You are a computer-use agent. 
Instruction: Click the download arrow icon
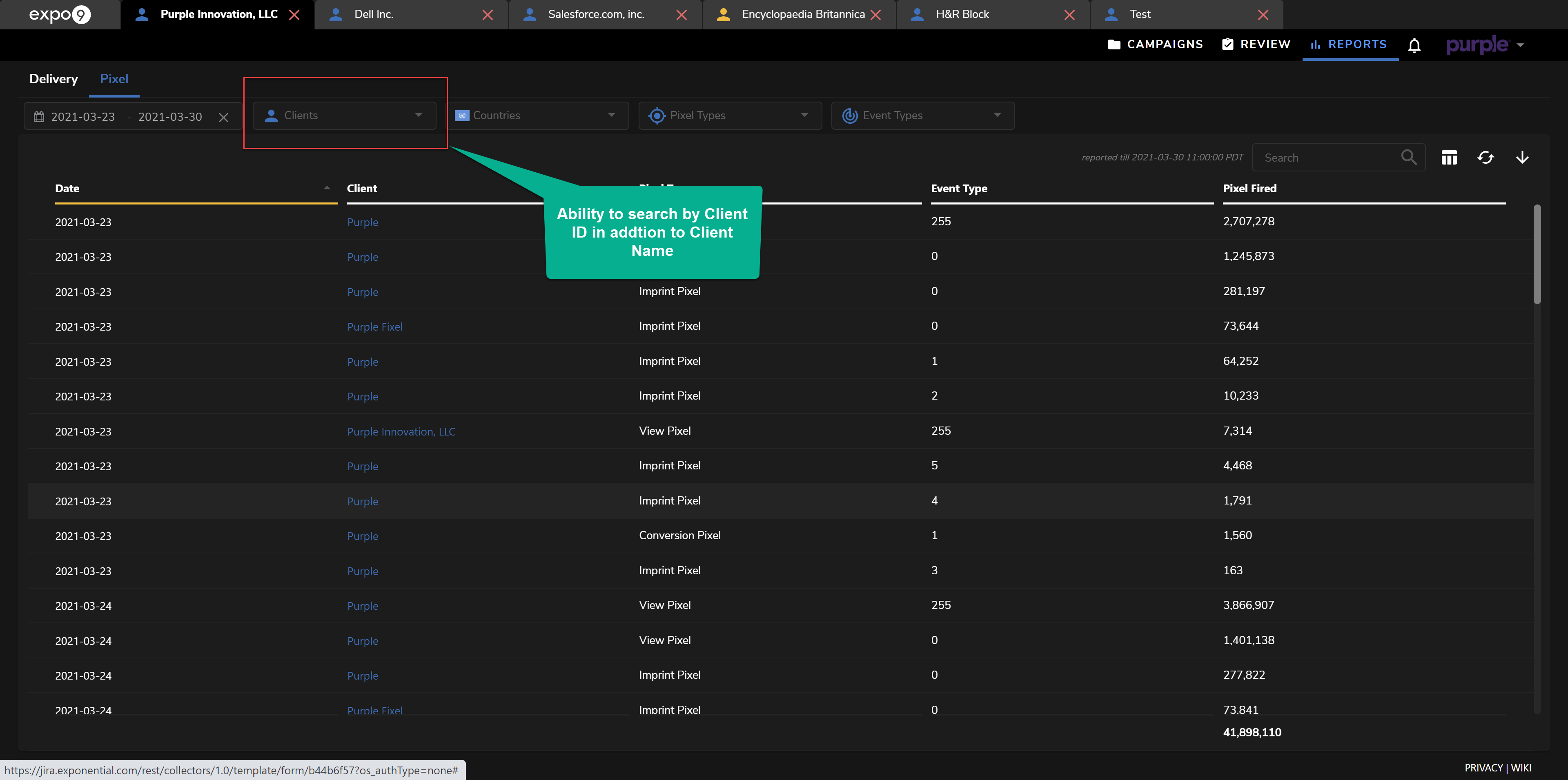[x=1522, y=158]
